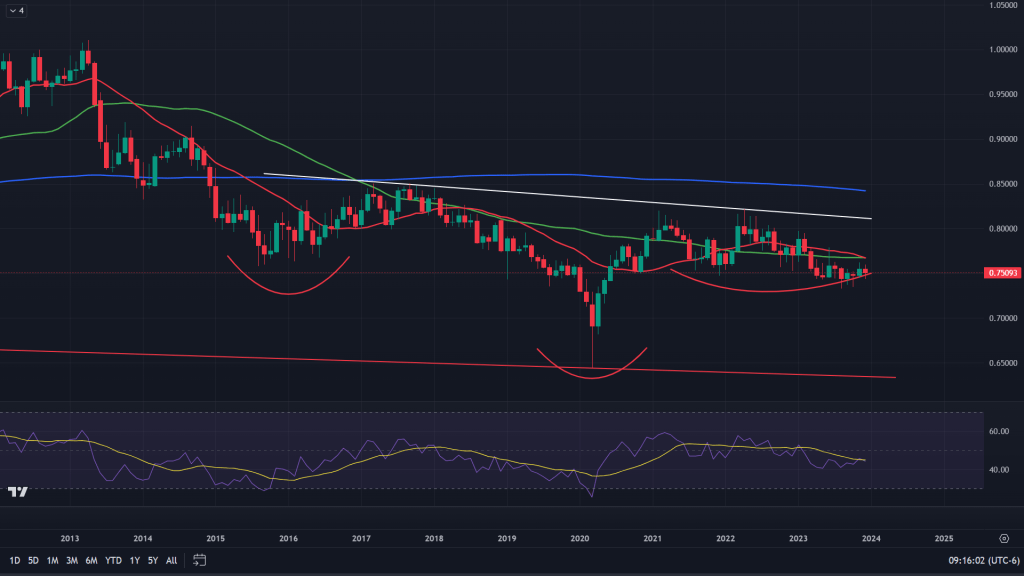Image resolution: width=1024 pixels, height=576 pixels.
Task: Choose the 6M time range
Action: [91, 560]
